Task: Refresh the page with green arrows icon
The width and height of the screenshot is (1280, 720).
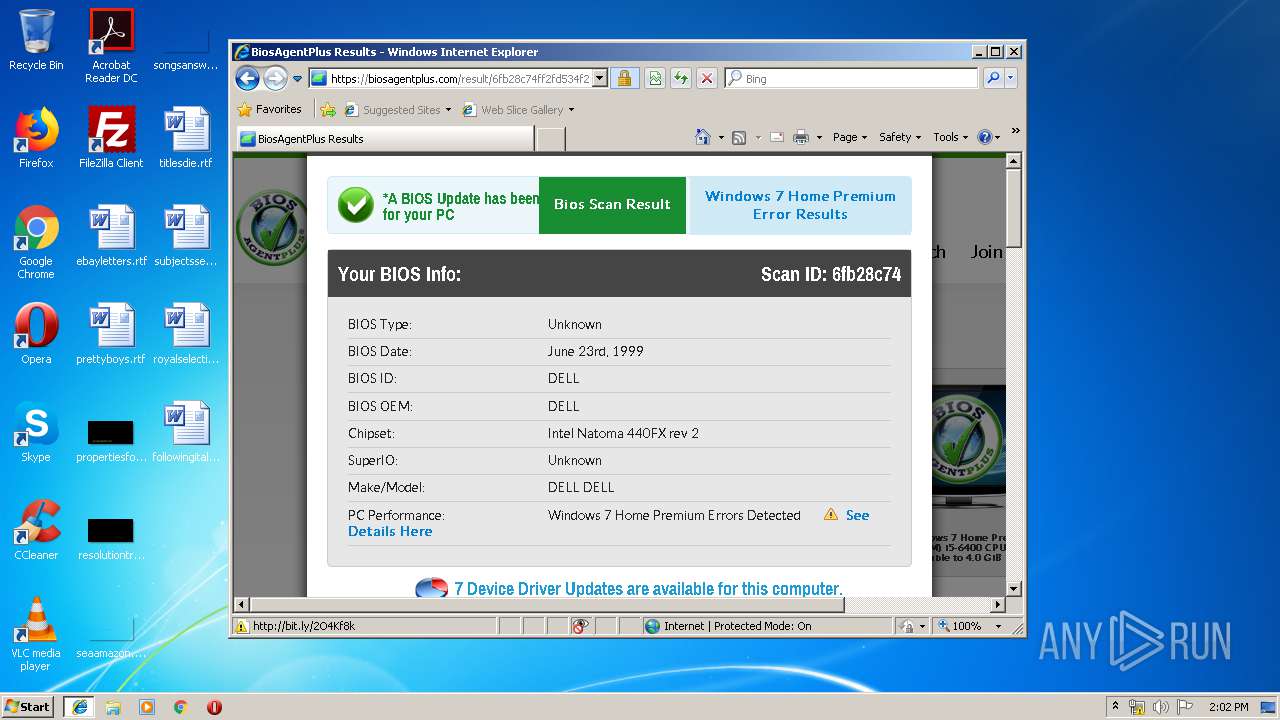Action: click(x=681, y=78)
